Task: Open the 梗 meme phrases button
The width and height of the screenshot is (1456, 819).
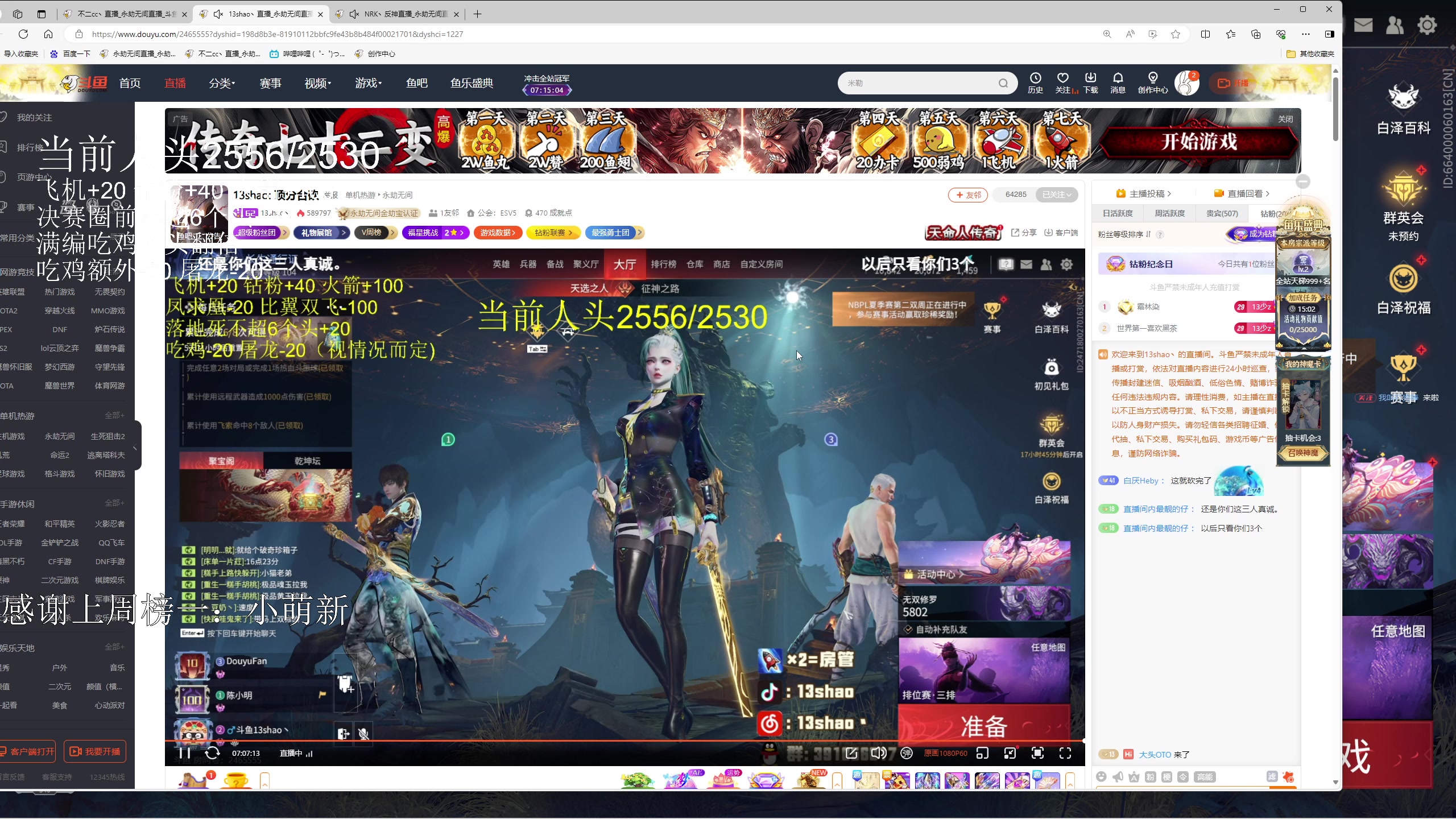Action: pos(1167,777)
